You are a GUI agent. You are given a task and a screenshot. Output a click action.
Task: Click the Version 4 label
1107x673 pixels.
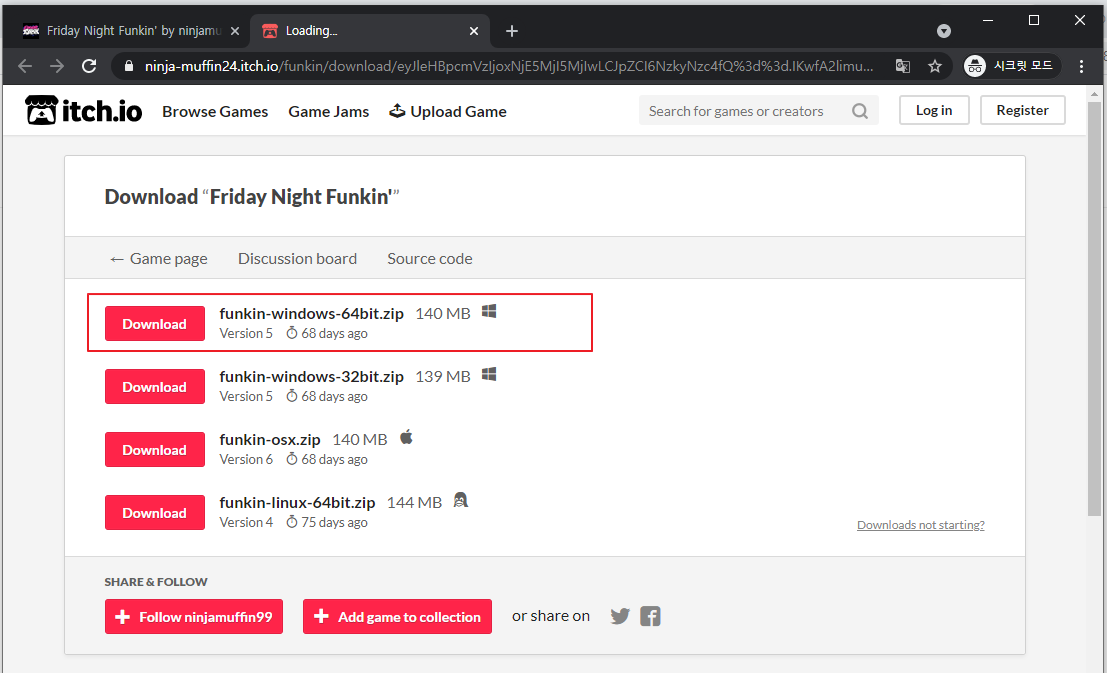246,523
